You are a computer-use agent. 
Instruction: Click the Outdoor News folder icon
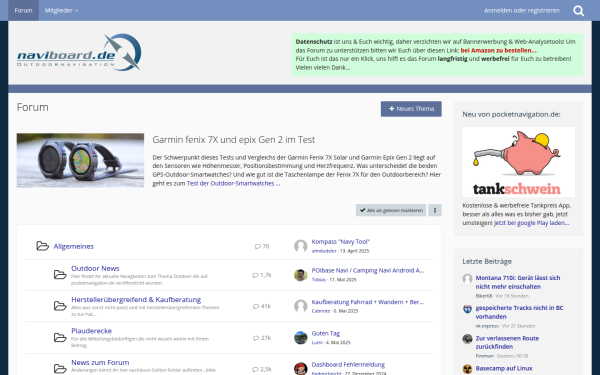coord(60,274)
